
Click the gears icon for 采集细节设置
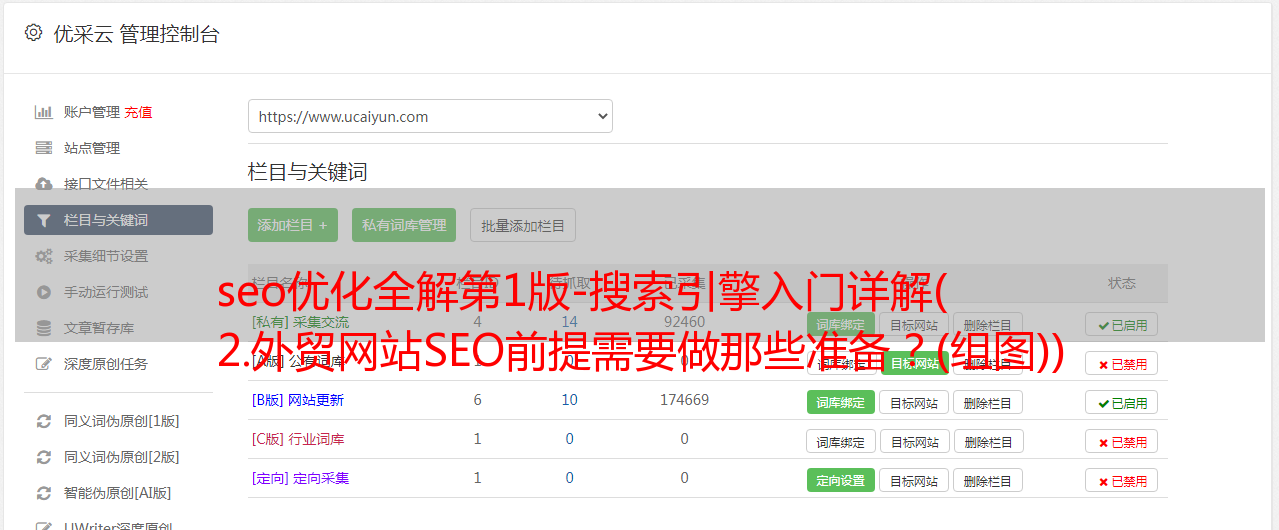point(43,256)
